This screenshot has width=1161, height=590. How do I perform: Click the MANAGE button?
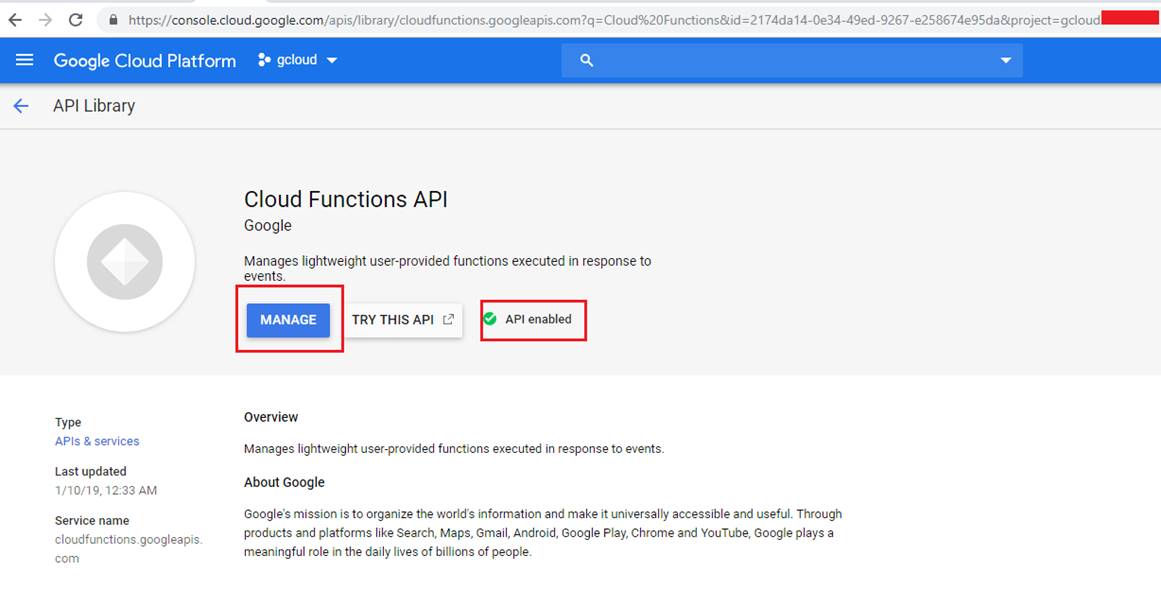click(288, 320)
